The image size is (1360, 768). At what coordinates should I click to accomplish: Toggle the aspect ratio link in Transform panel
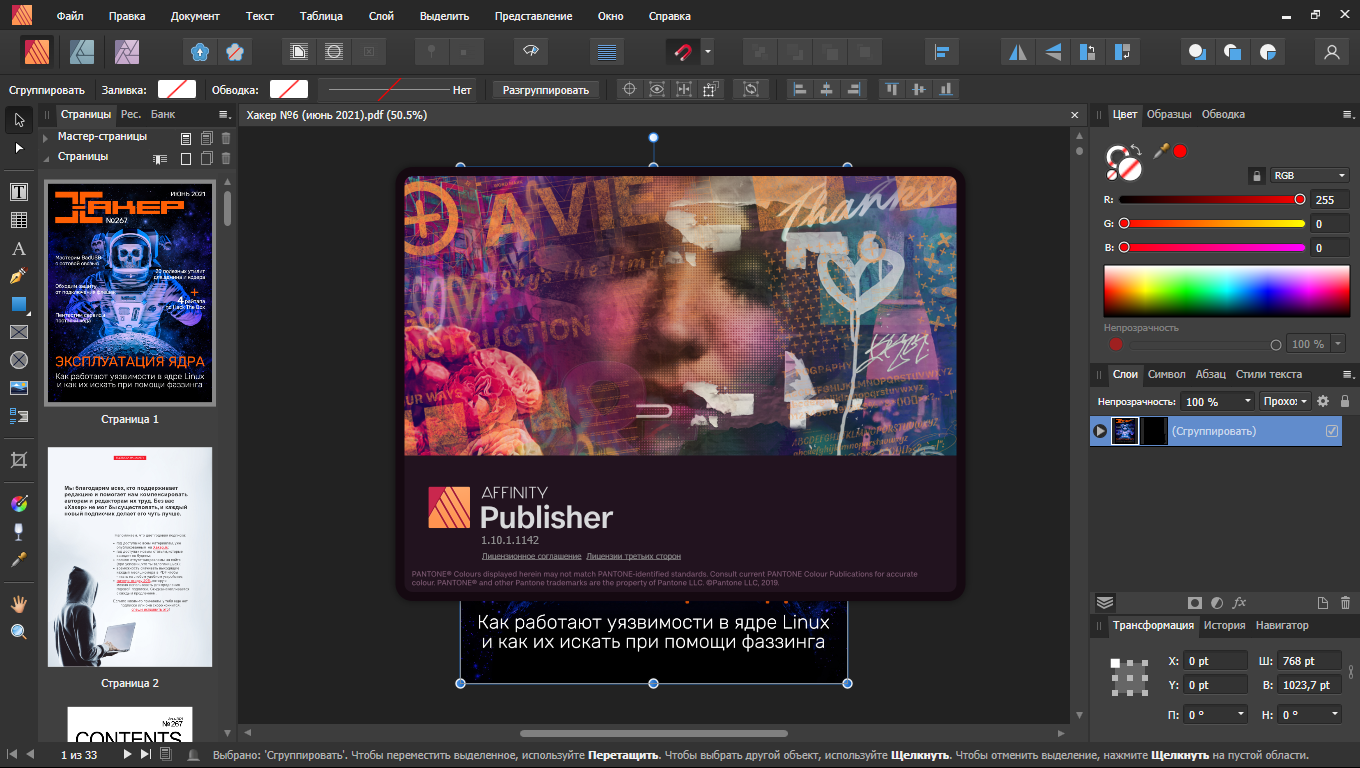(x=1350, y=672)
